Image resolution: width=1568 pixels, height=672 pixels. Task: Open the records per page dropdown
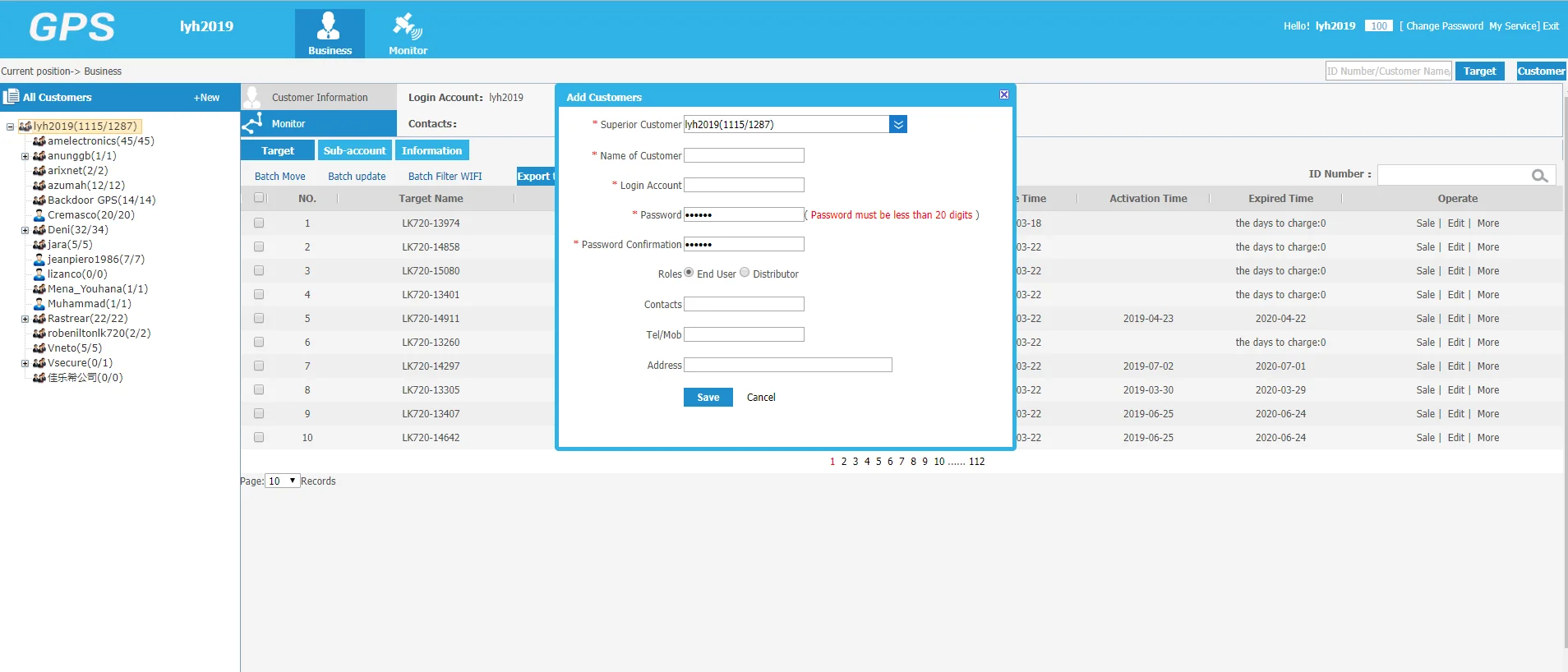[282, 481]
